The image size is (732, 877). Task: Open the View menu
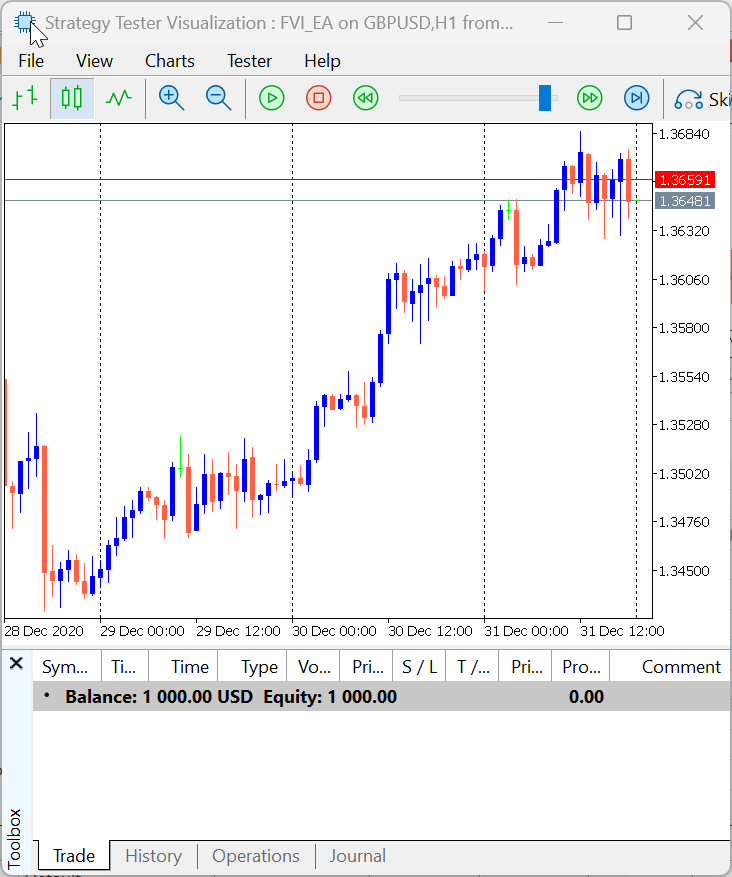tap(94, 61)
